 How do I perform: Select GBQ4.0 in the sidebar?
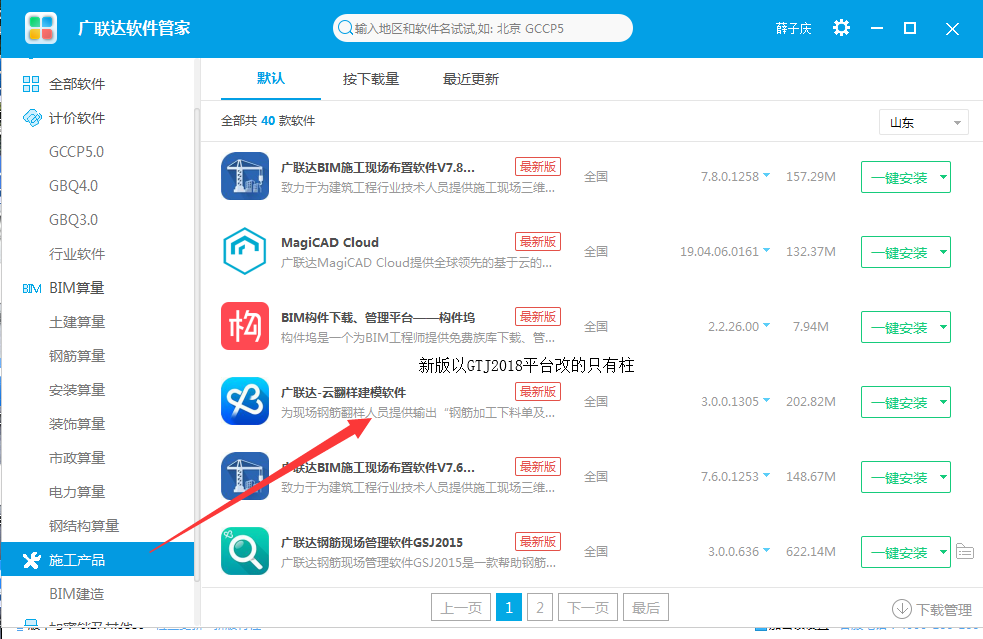click(73, 186)
